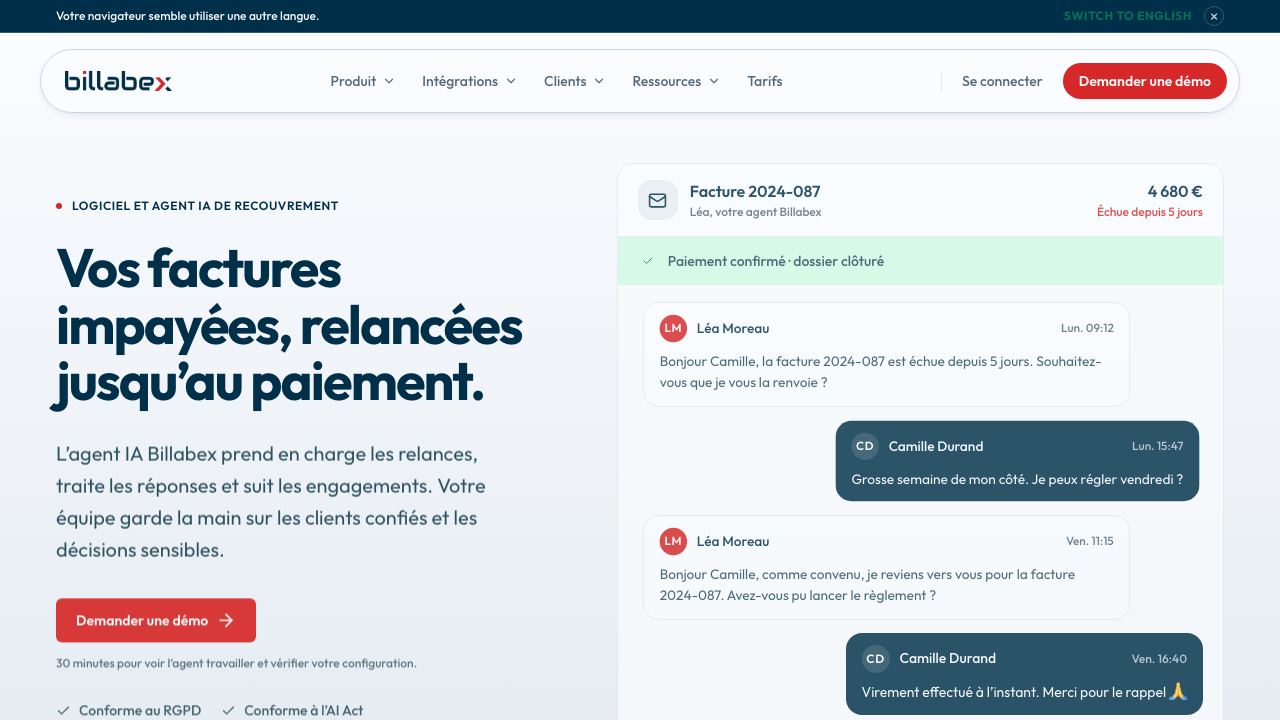Click the Se connecter link
This screenshot has width=1280, height=720.
coord(1002,81)
